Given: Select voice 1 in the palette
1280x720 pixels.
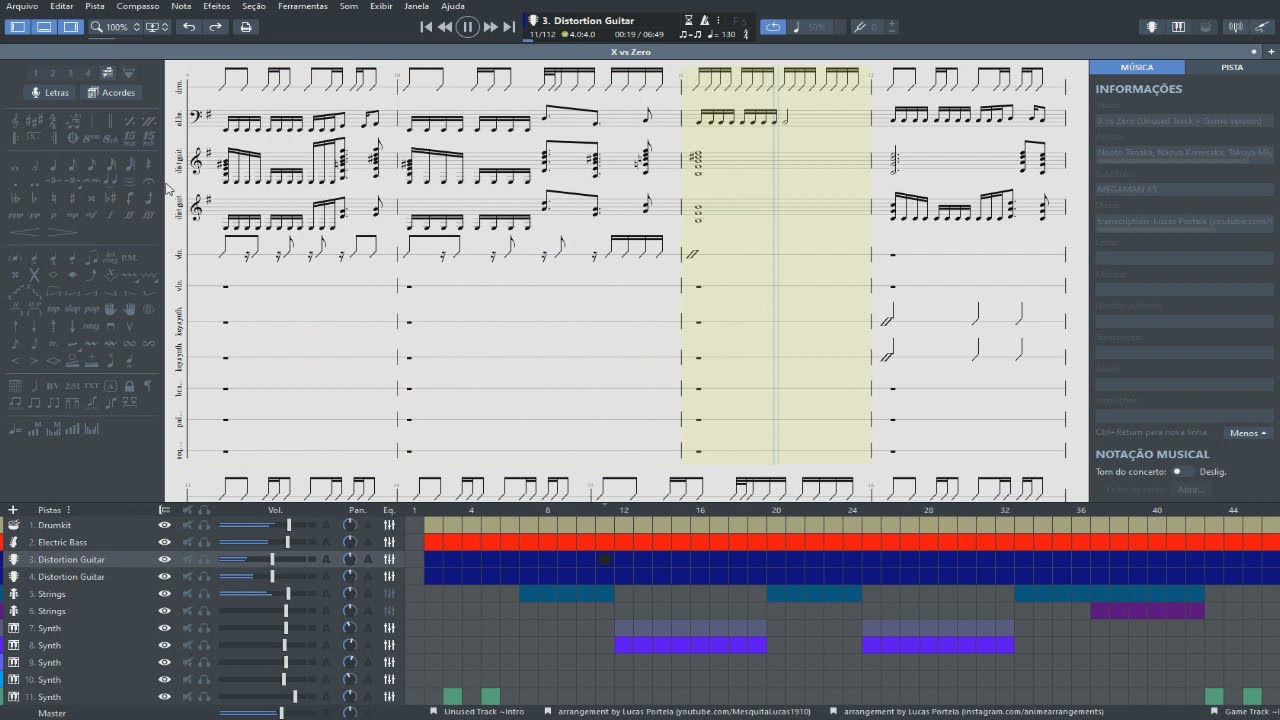Looking at the screenshot, I should tap(36, 73).
